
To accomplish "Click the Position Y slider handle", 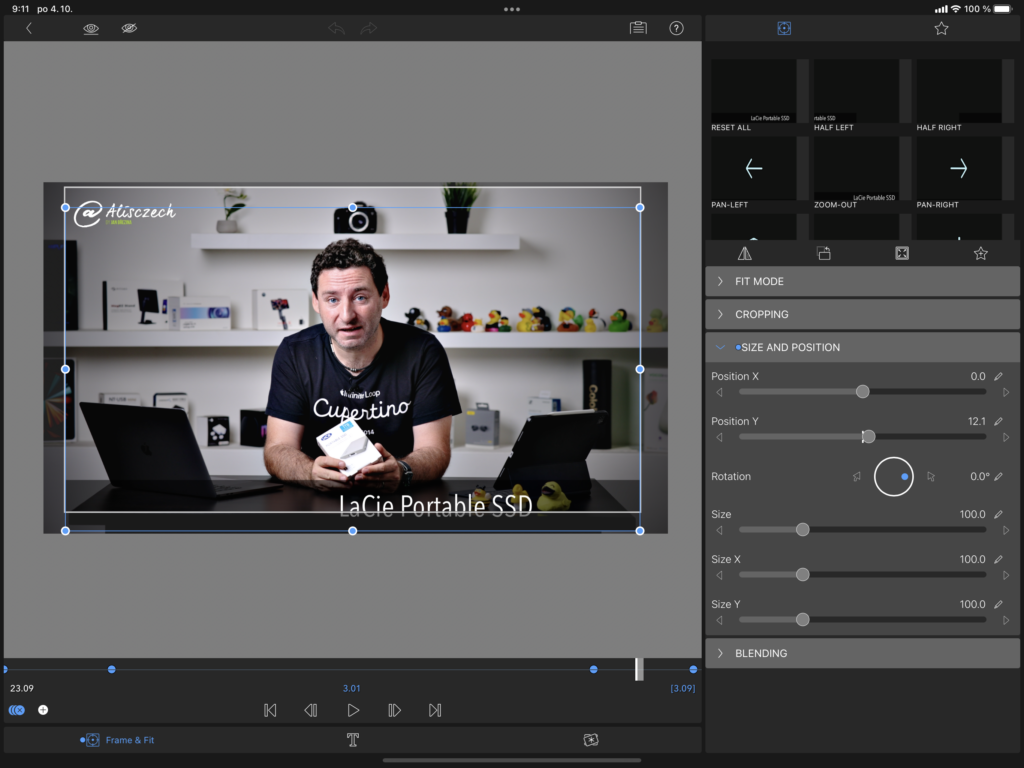I will [x=869, y=437].
